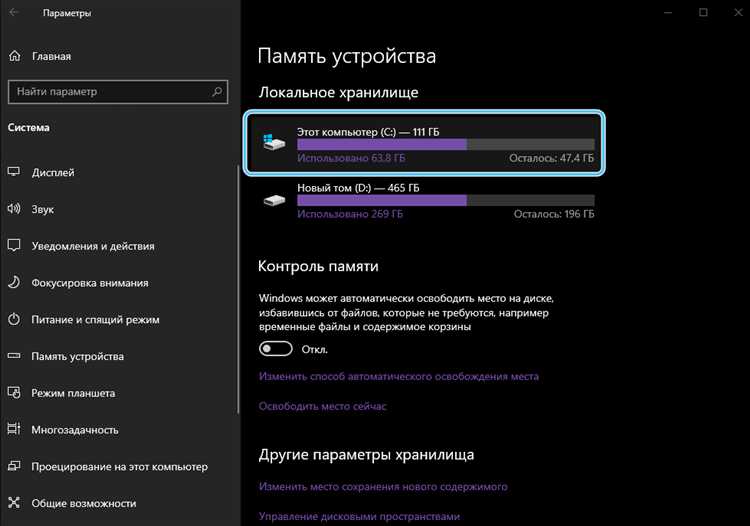Image resolution: width=750 pixels, height=526 pixels.
Task: Click the drive icon for Новый том D:
Action: 274,199
